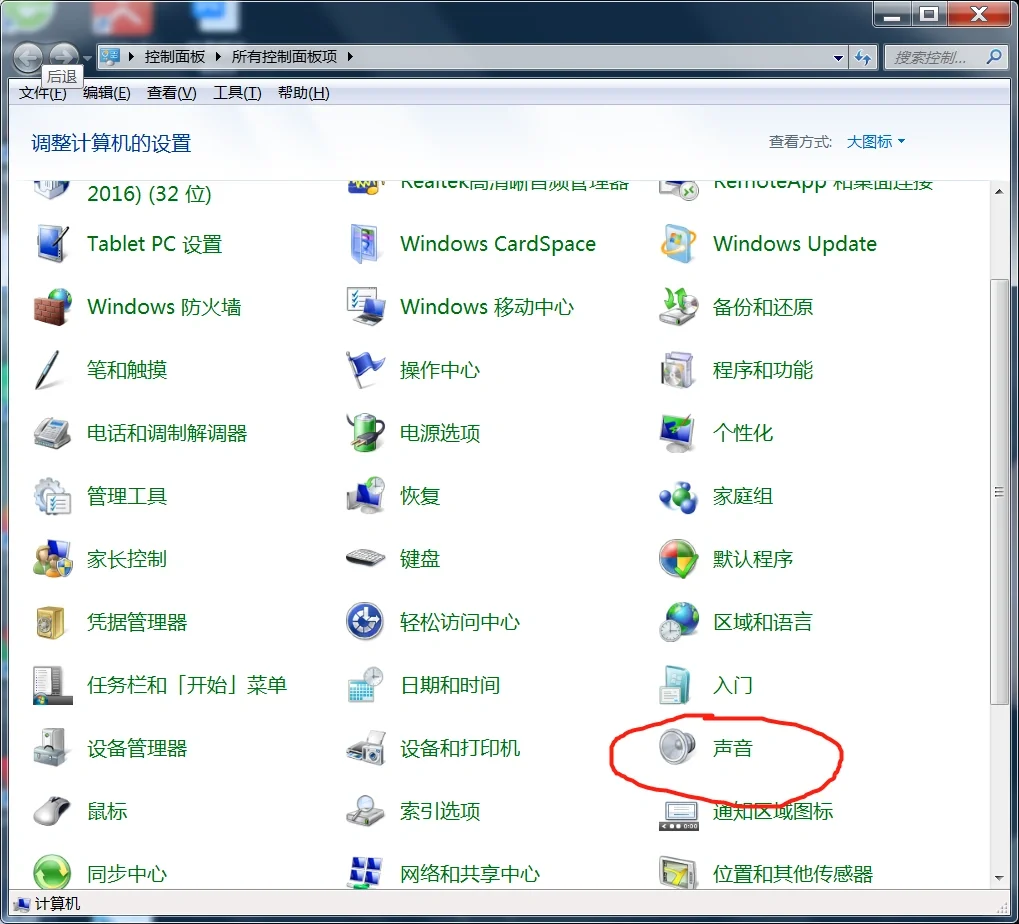Open the 鼠标 mouse icon
The width and height of the screenshot is (1019, 924).
pyautogui.click(x=51, y=811)
